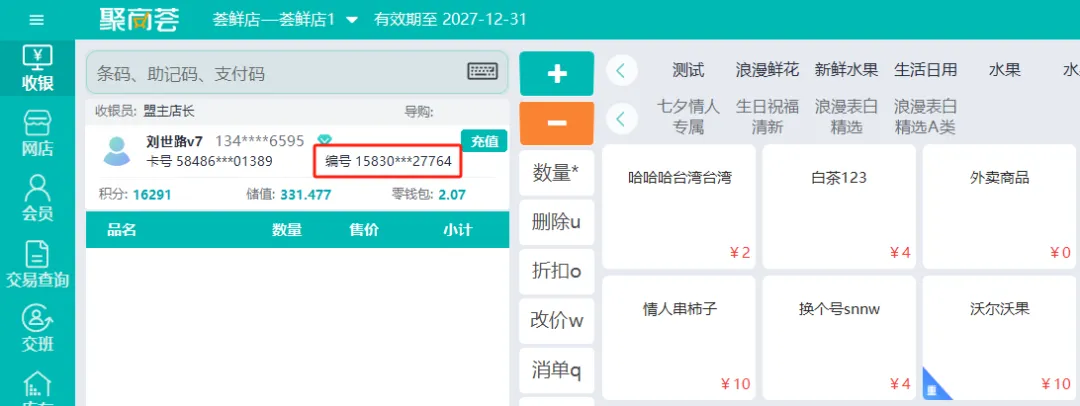Select the 浪漫表白精选 subcategory tab

click(x=847, y=117)
